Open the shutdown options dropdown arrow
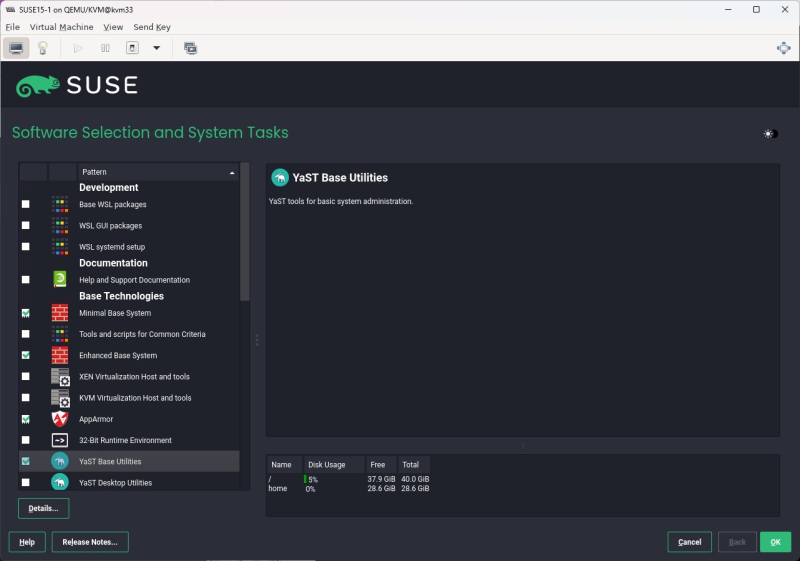This screenshot has width=800, height=561. (x=157, y=48)
